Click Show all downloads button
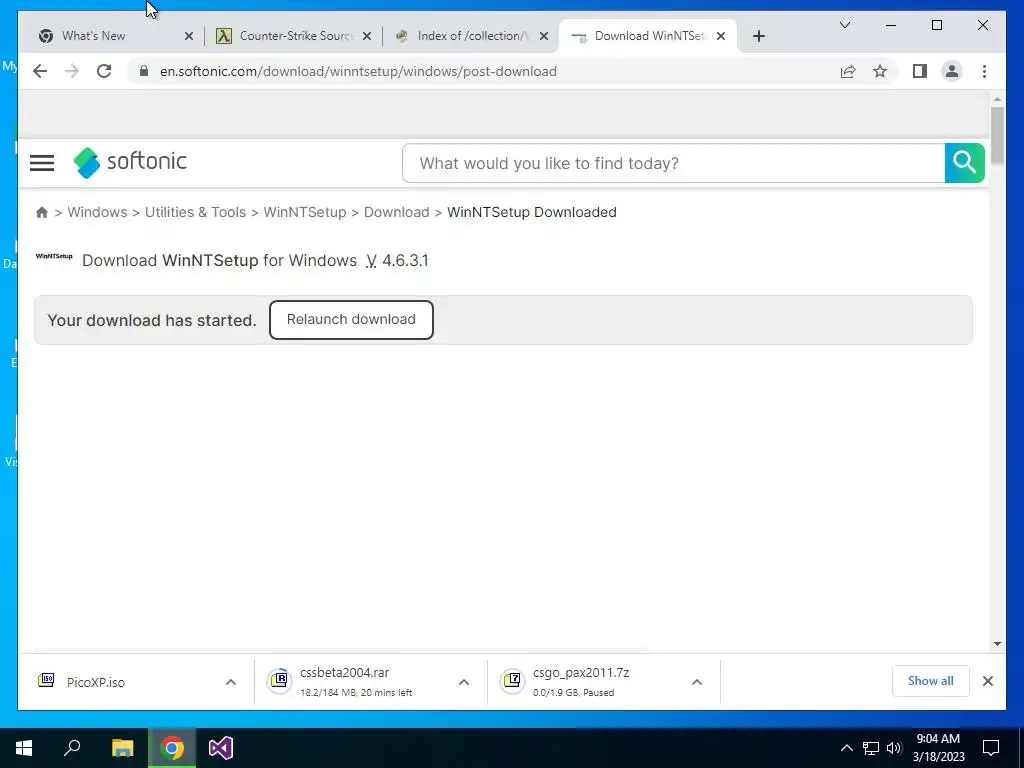This screenshot has height=768, width=1024. coord(931,681)
